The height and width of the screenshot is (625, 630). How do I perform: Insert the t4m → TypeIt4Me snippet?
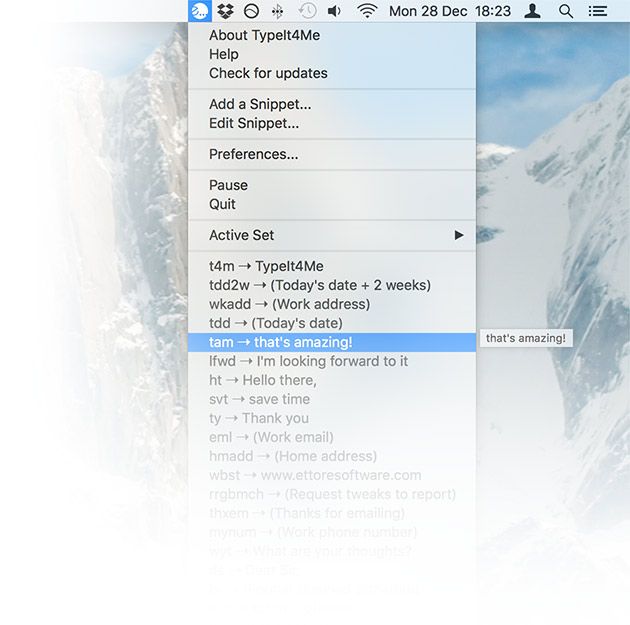pos(332,266)
